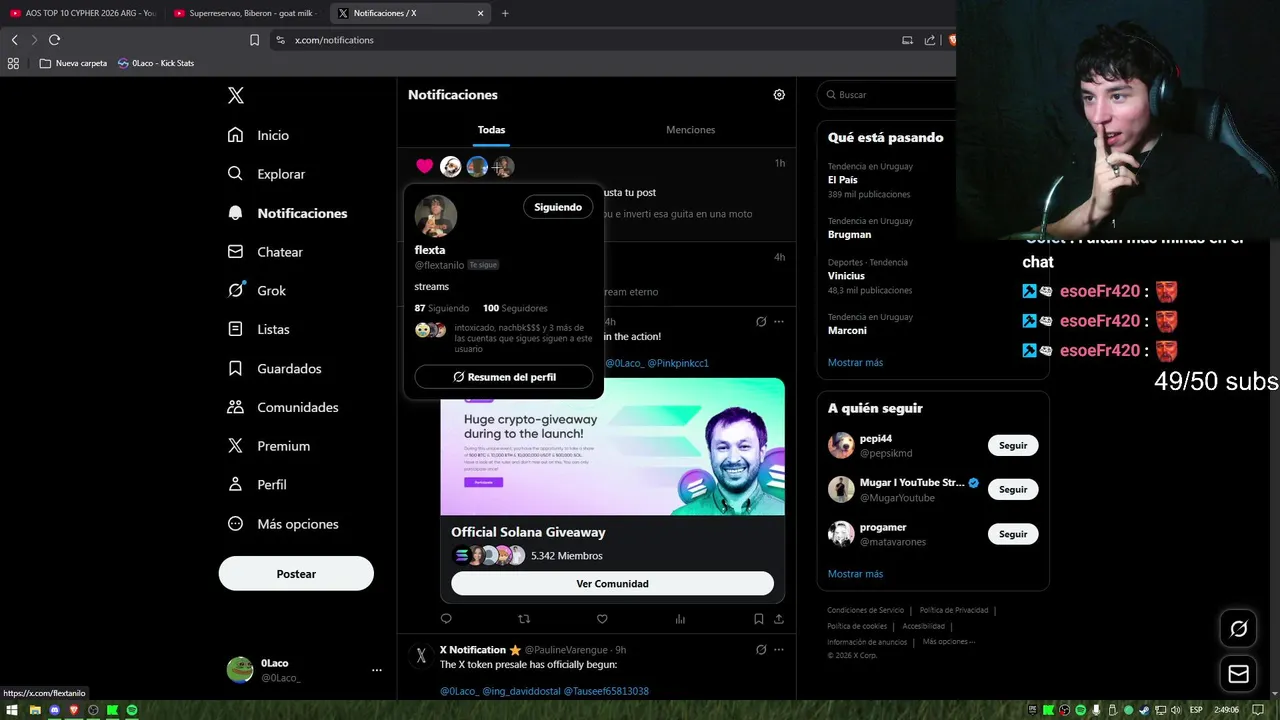Switch to AOS TOP 10 CYPHER tab
This screenshot has width=1280, height=720.
[x=82, y=13]
